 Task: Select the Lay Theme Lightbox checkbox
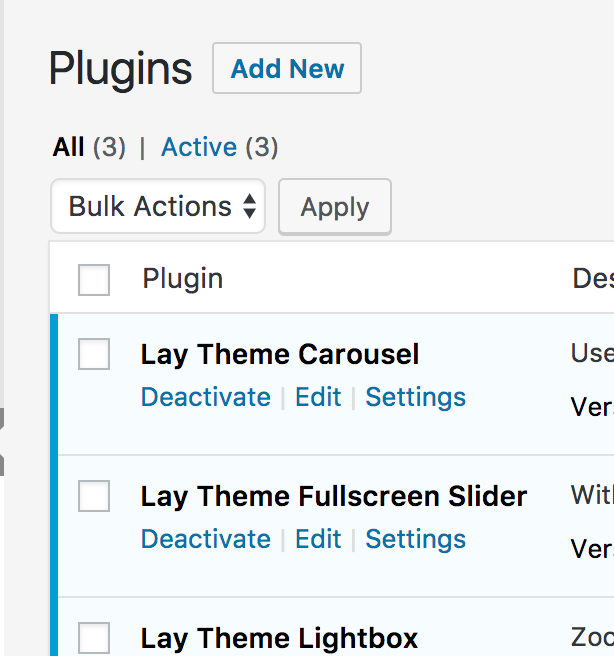pos(94,637)
